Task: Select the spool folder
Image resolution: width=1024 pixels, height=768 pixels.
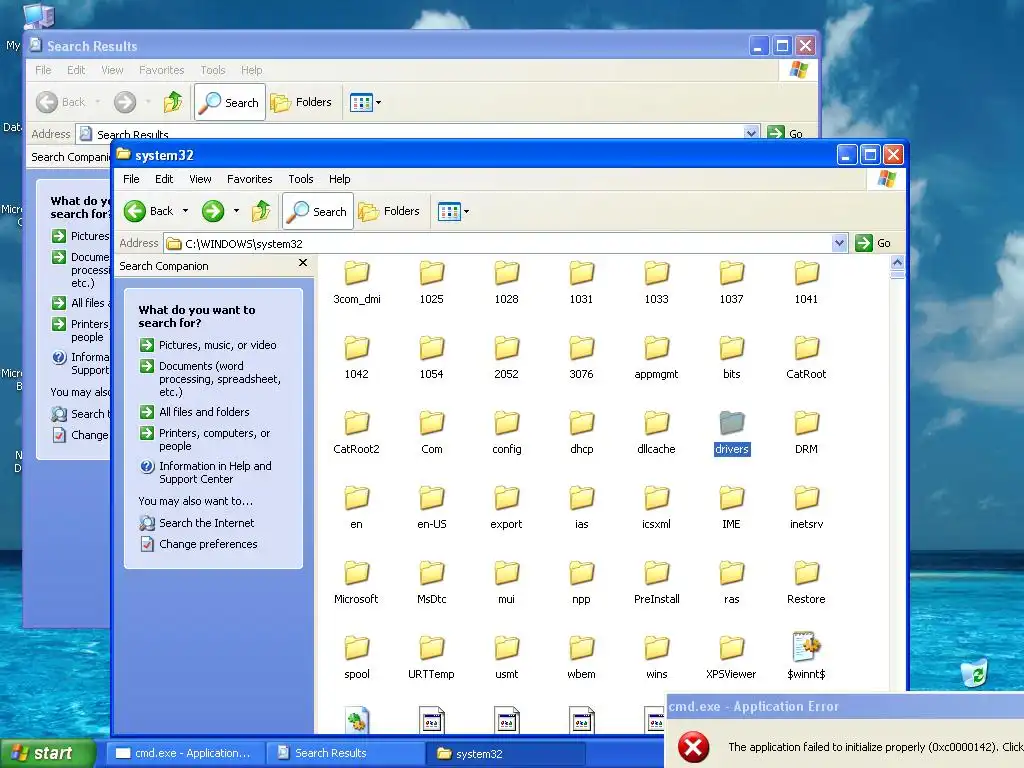Action: click(357, 658)
